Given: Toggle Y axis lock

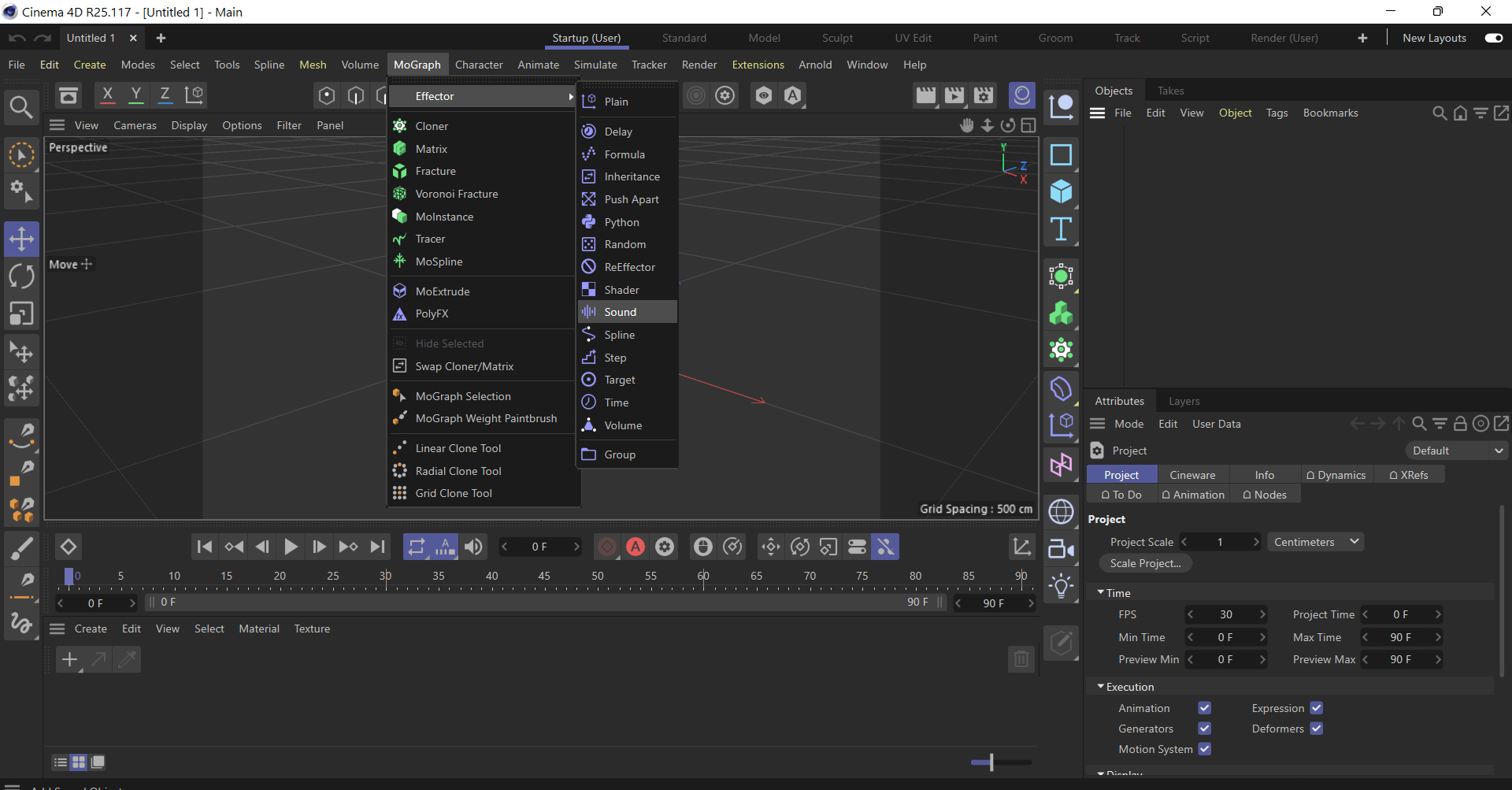Looking at the screenshot, I should pyautogui.click(x=136, y=95).
